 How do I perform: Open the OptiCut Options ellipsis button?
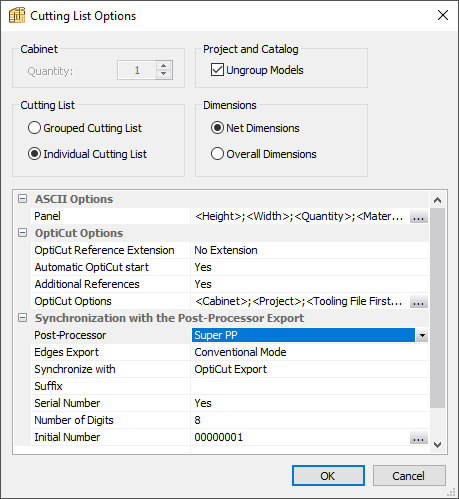[419, 302]
